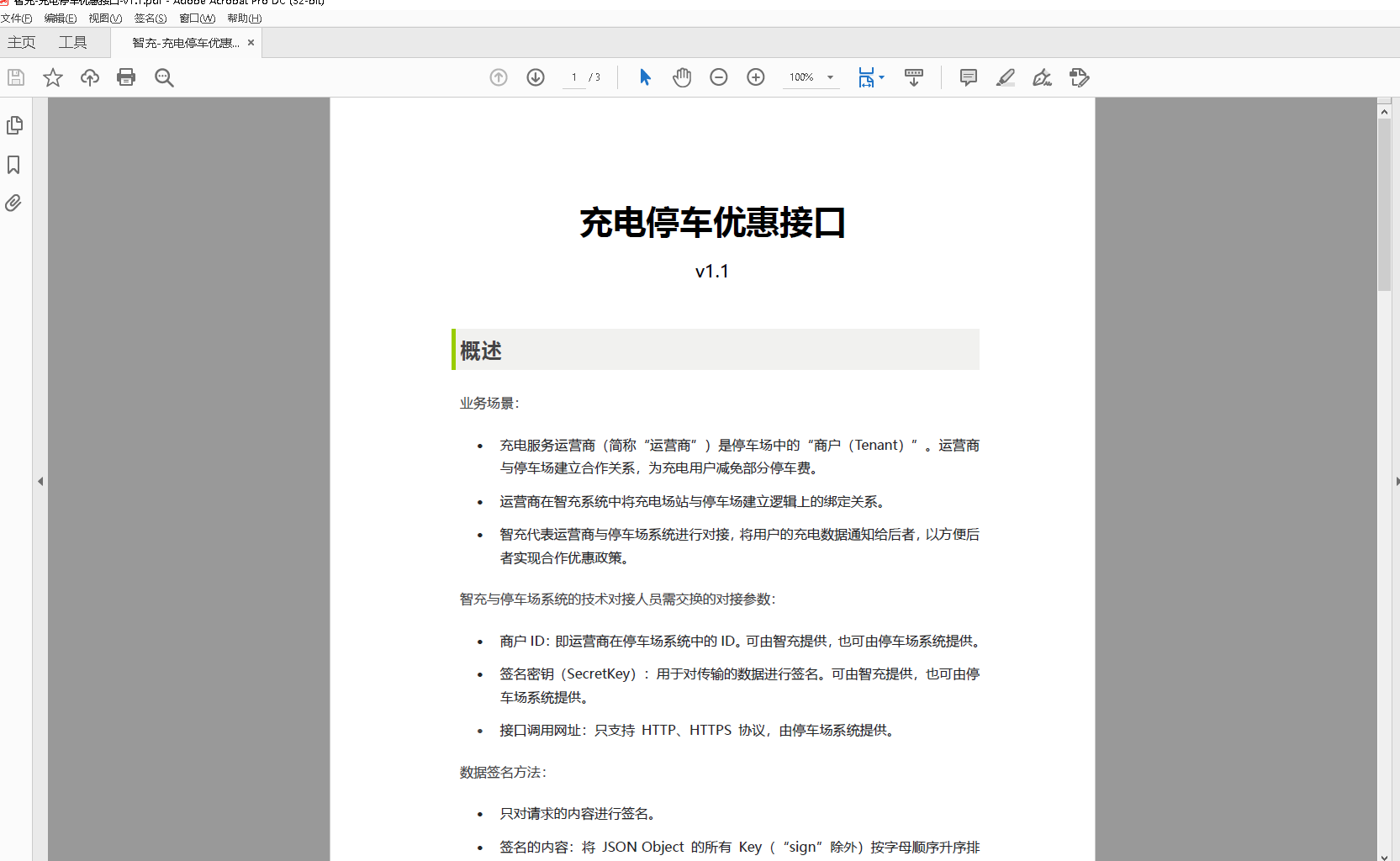Screen dimensions: 1400x861
Task: Click the Save file icon
Action: pos(16,77)
